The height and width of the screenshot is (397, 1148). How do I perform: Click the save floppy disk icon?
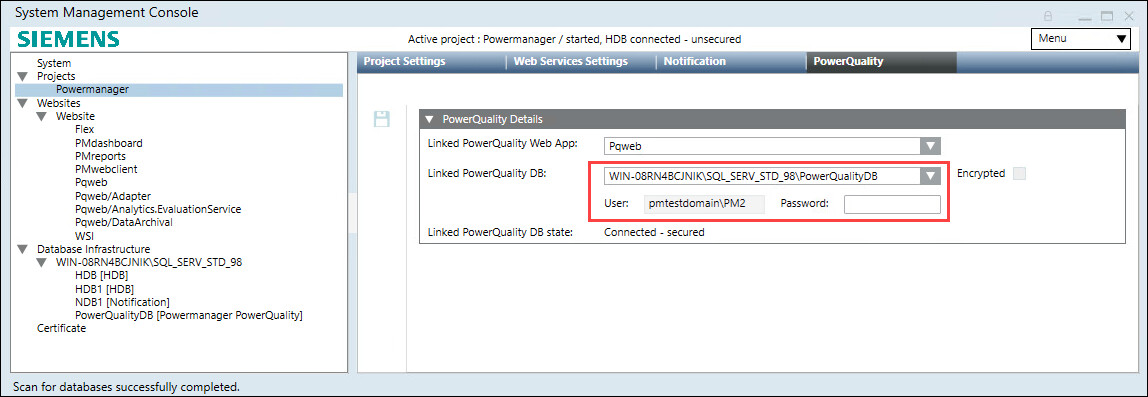381,119
